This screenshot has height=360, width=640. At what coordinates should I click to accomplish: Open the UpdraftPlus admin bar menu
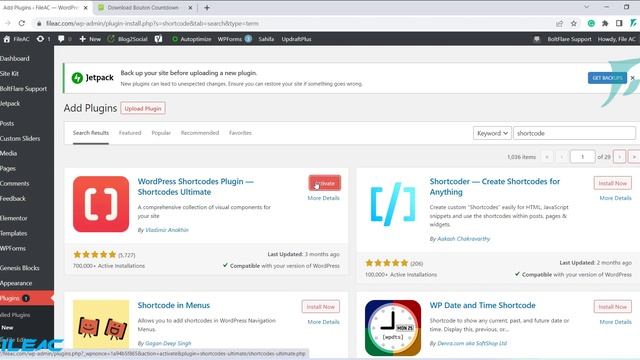click(x=296, y=39)
